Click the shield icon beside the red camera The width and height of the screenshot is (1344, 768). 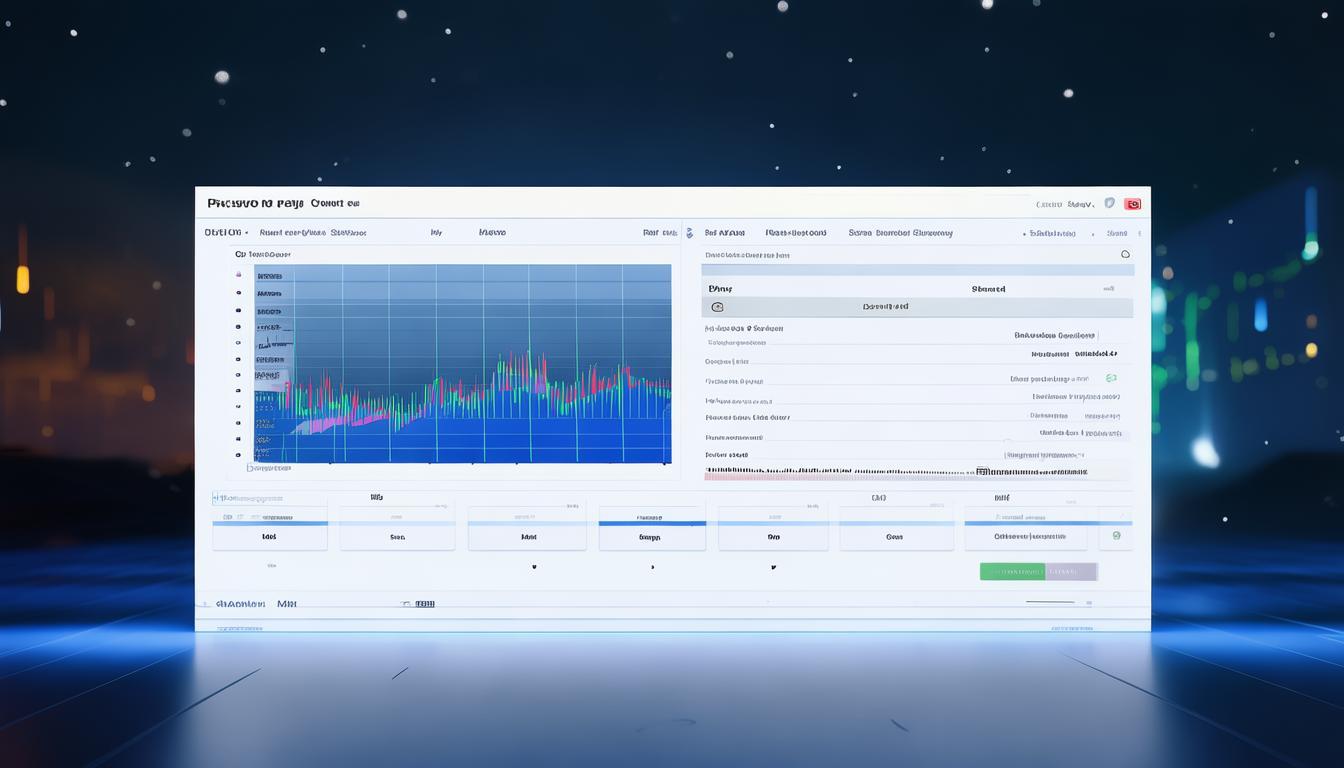[1109, 203]
